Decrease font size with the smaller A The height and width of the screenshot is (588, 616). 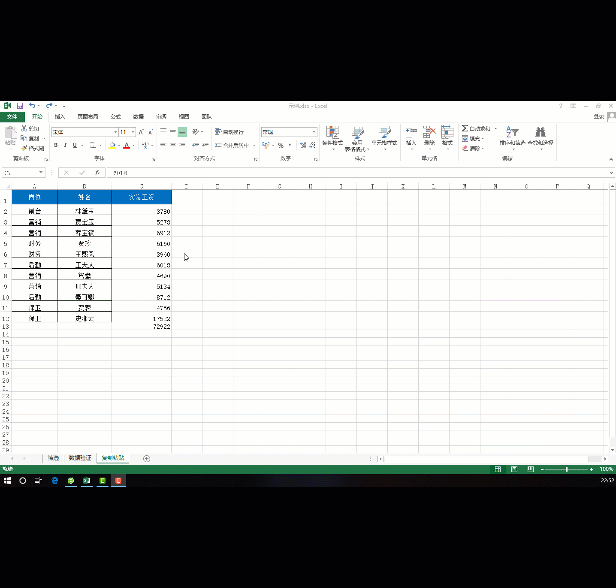(x=150, y=132)
